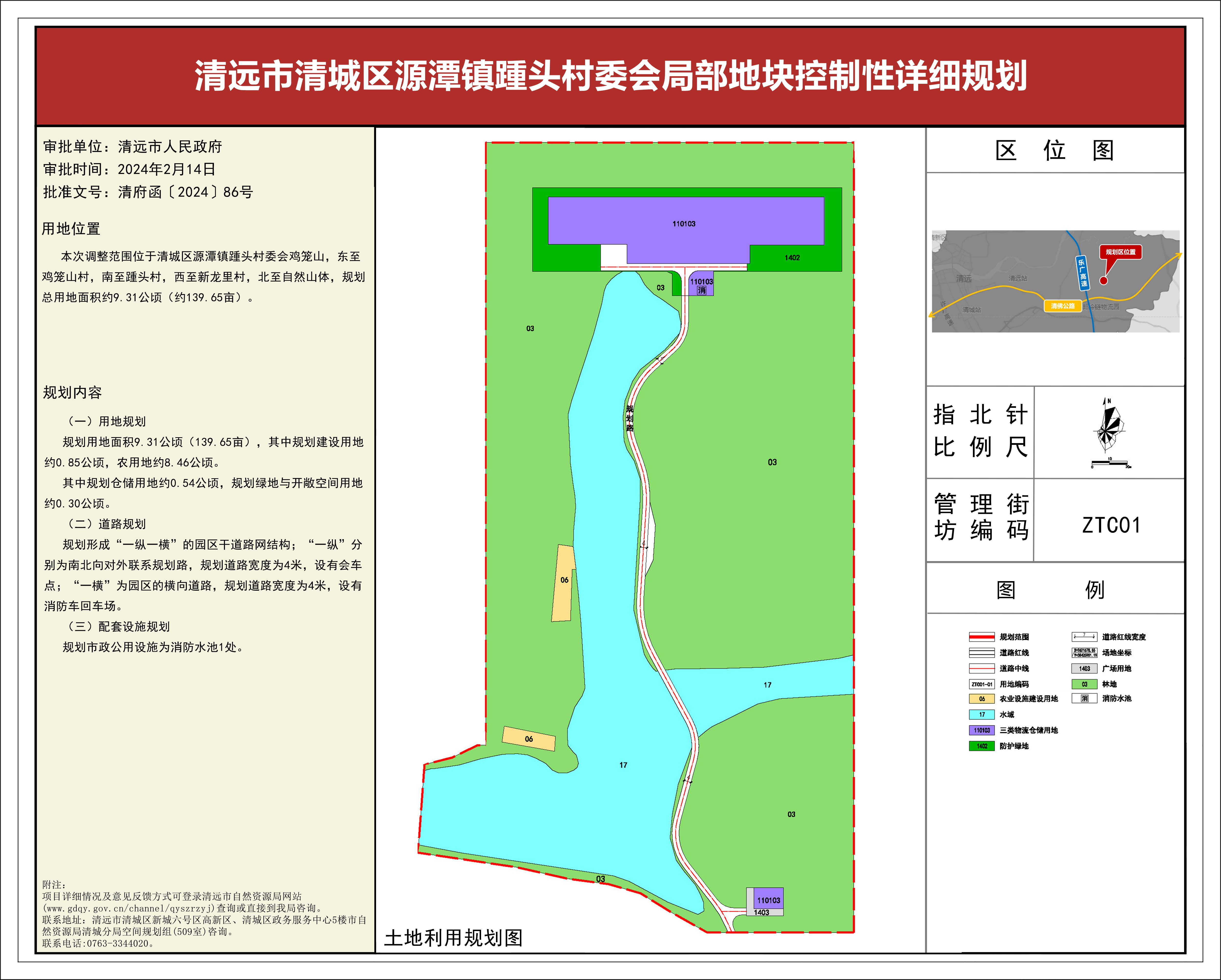Click the 用地位置 section heading

tap(71, 229)
